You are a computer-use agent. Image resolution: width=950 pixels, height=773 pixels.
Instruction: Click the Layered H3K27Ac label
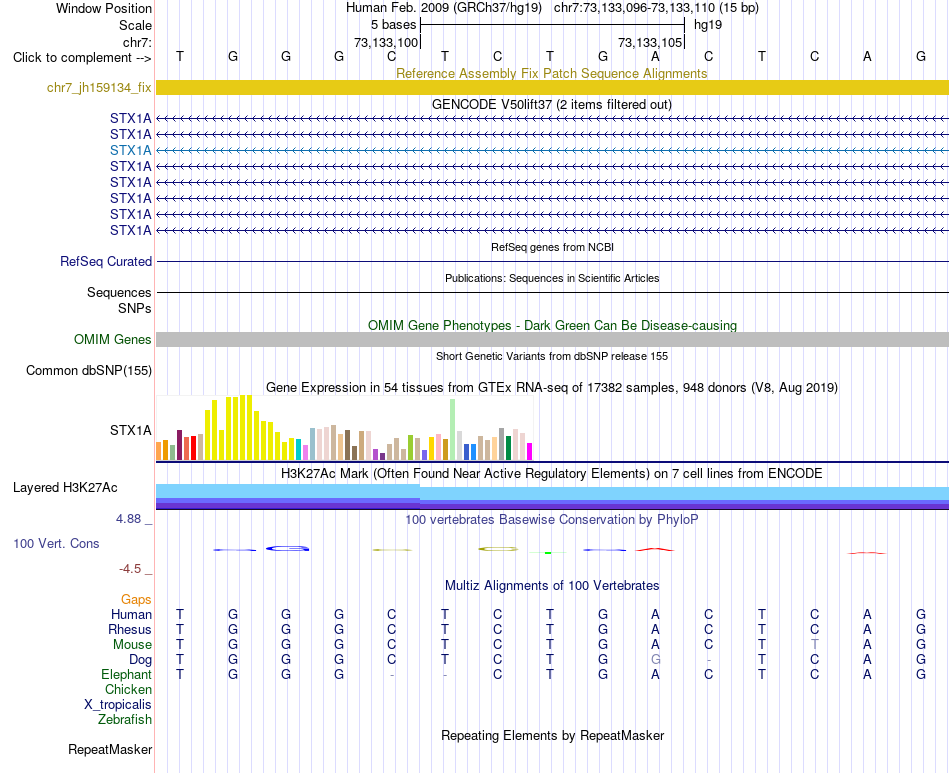[65, 488]
